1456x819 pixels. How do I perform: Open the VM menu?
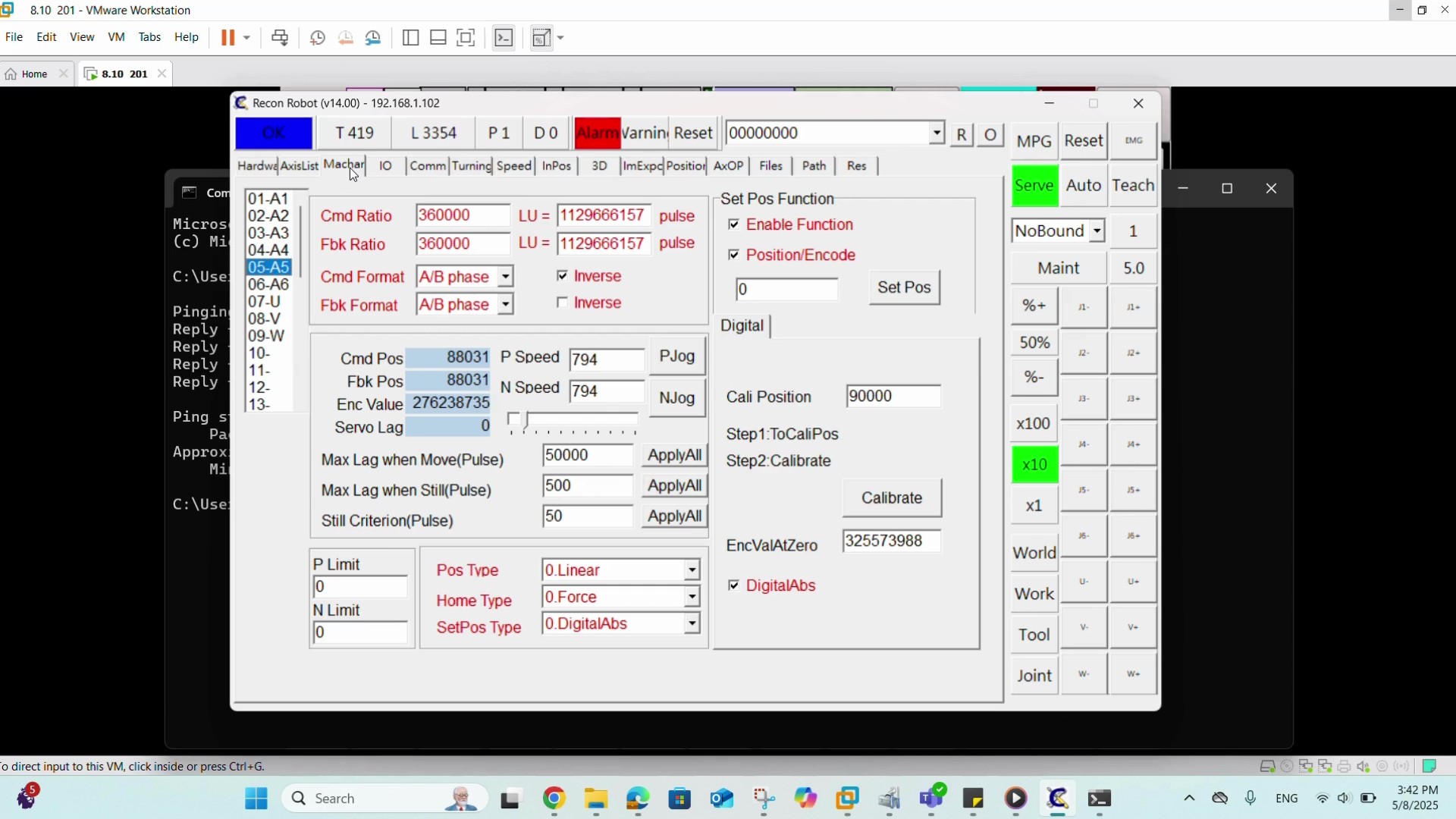[116, 37]
